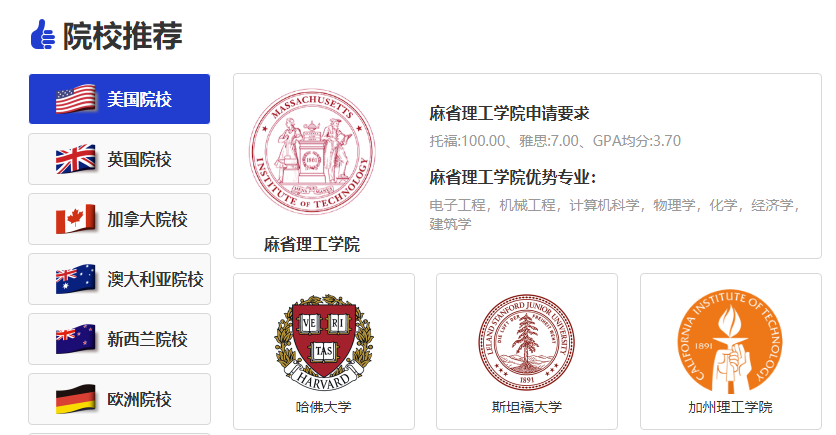Click the Canadian flag icon
The width and height of the screenshot is (836, 435).
[76, 219]
